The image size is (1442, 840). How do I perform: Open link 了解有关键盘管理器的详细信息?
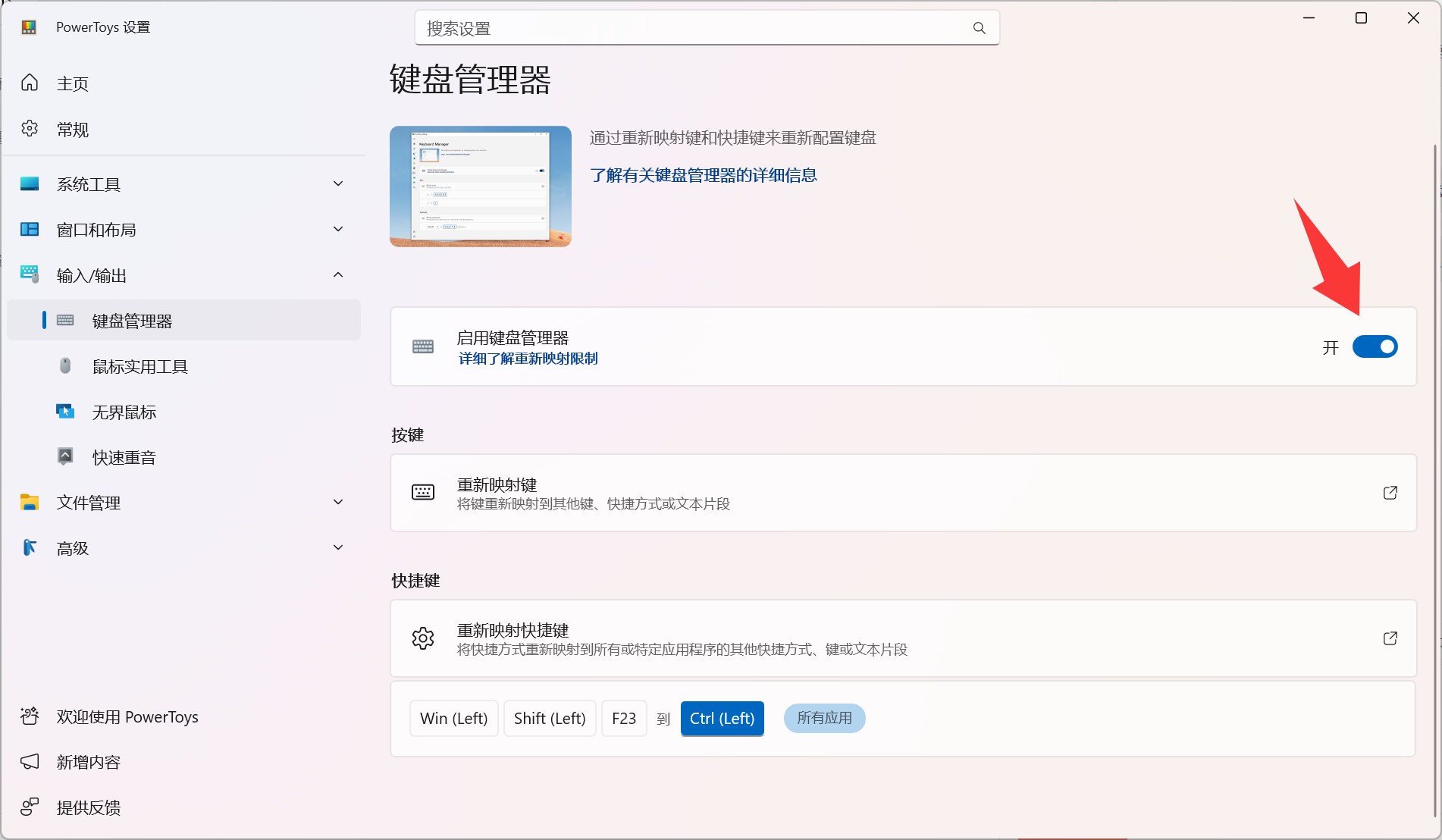point(704,175)
